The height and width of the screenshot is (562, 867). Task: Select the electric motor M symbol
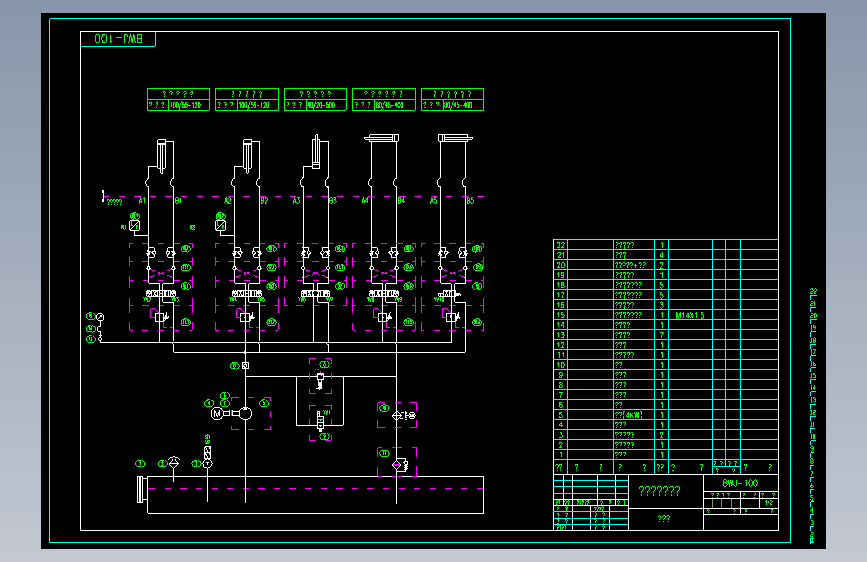[217, 413]
